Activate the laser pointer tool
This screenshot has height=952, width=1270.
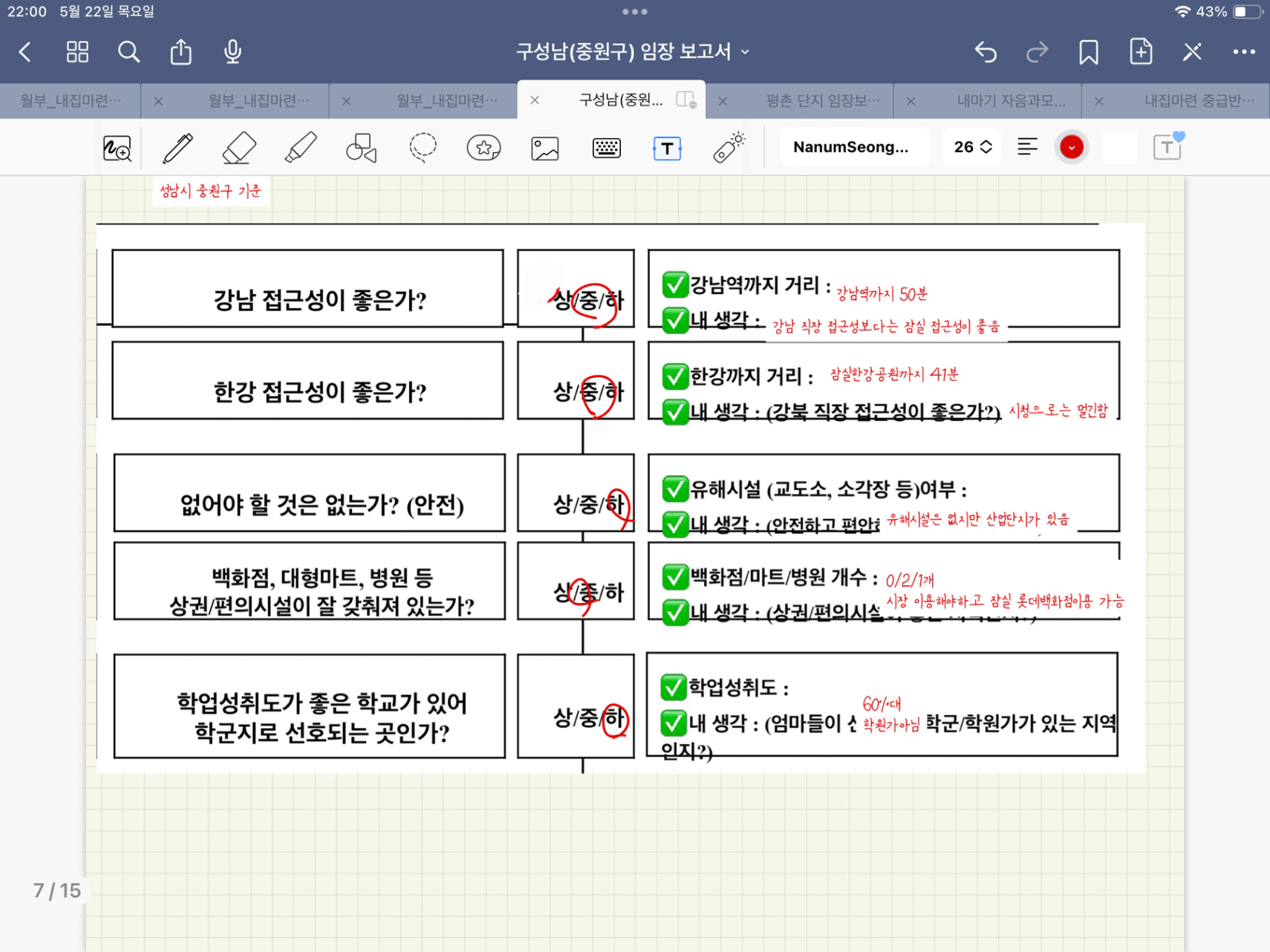(x=729, y=147)
